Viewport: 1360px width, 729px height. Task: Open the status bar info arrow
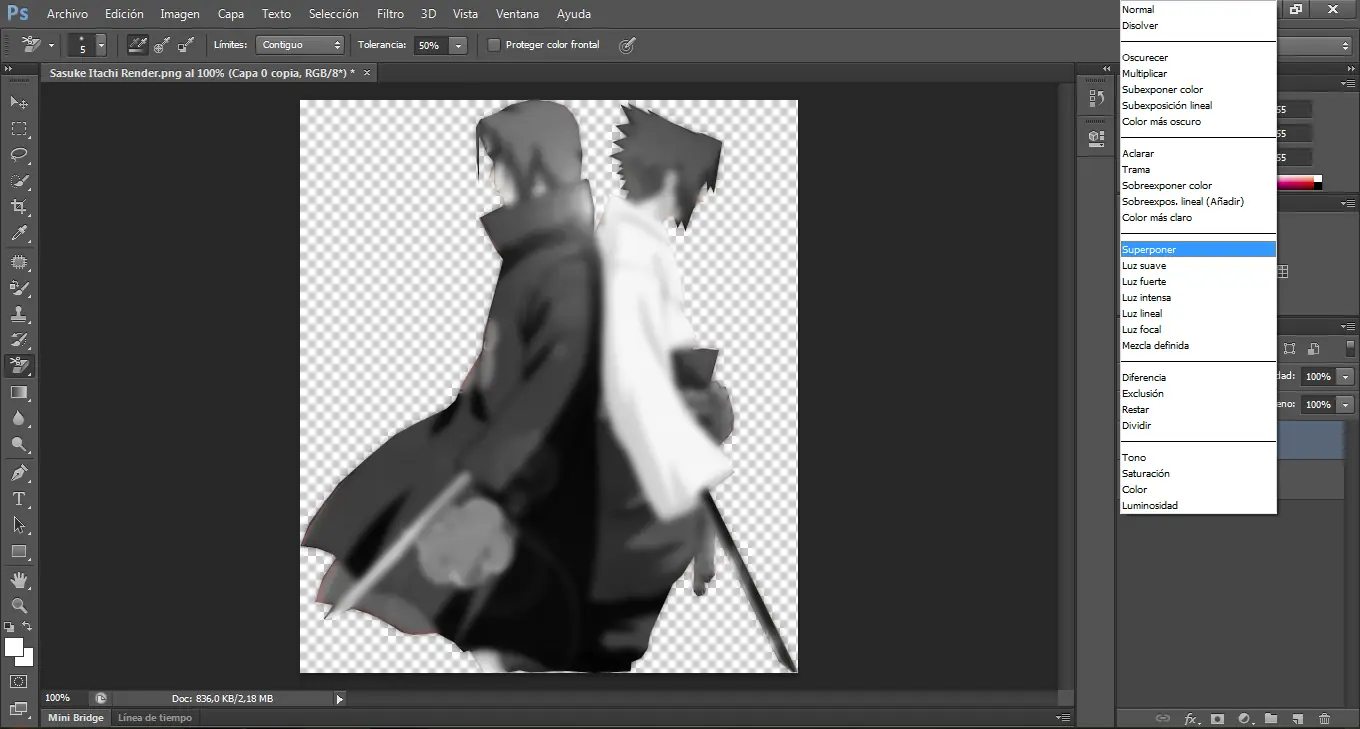(339, 699)
